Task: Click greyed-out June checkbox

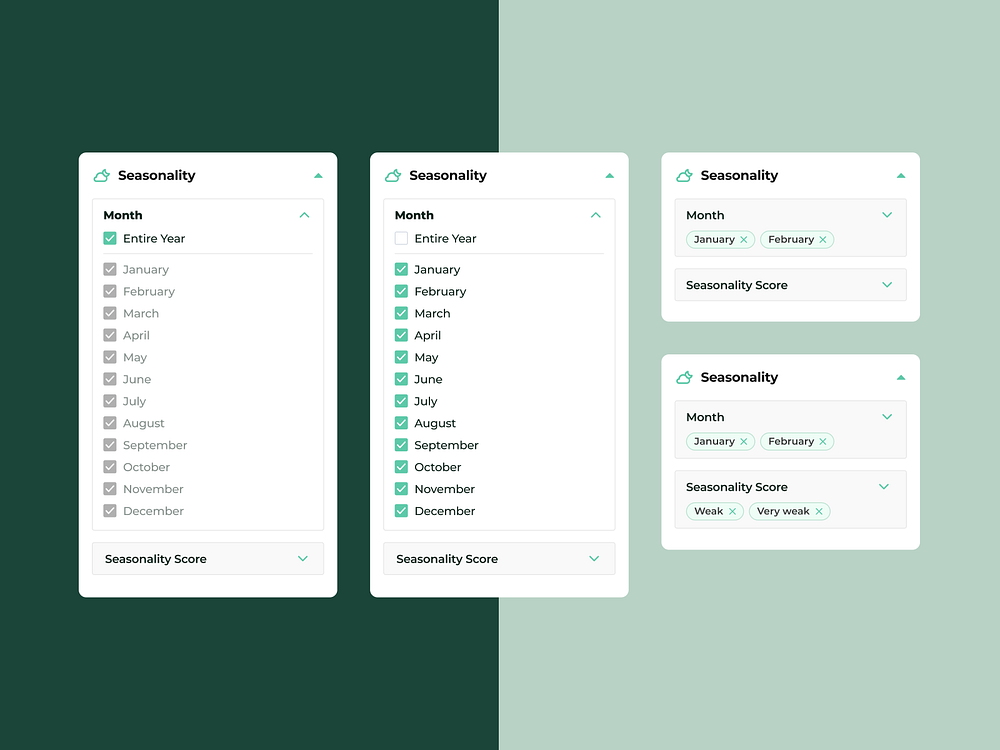Action: click(110, 379)
